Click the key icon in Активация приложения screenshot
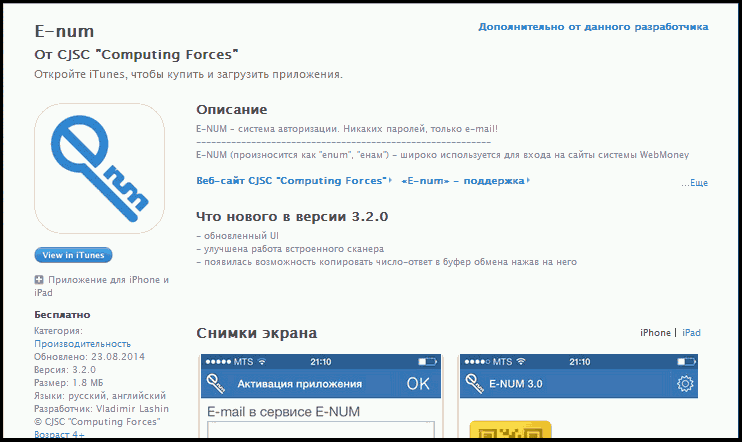This screenshot has height=442, width=742. tap(216, 383)
